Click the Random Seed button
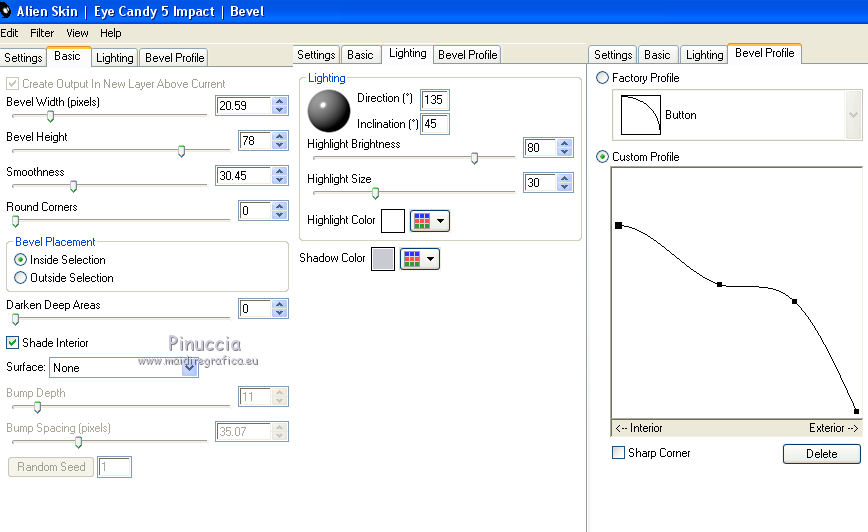This screenshot has width=868, height=532. 51,467
